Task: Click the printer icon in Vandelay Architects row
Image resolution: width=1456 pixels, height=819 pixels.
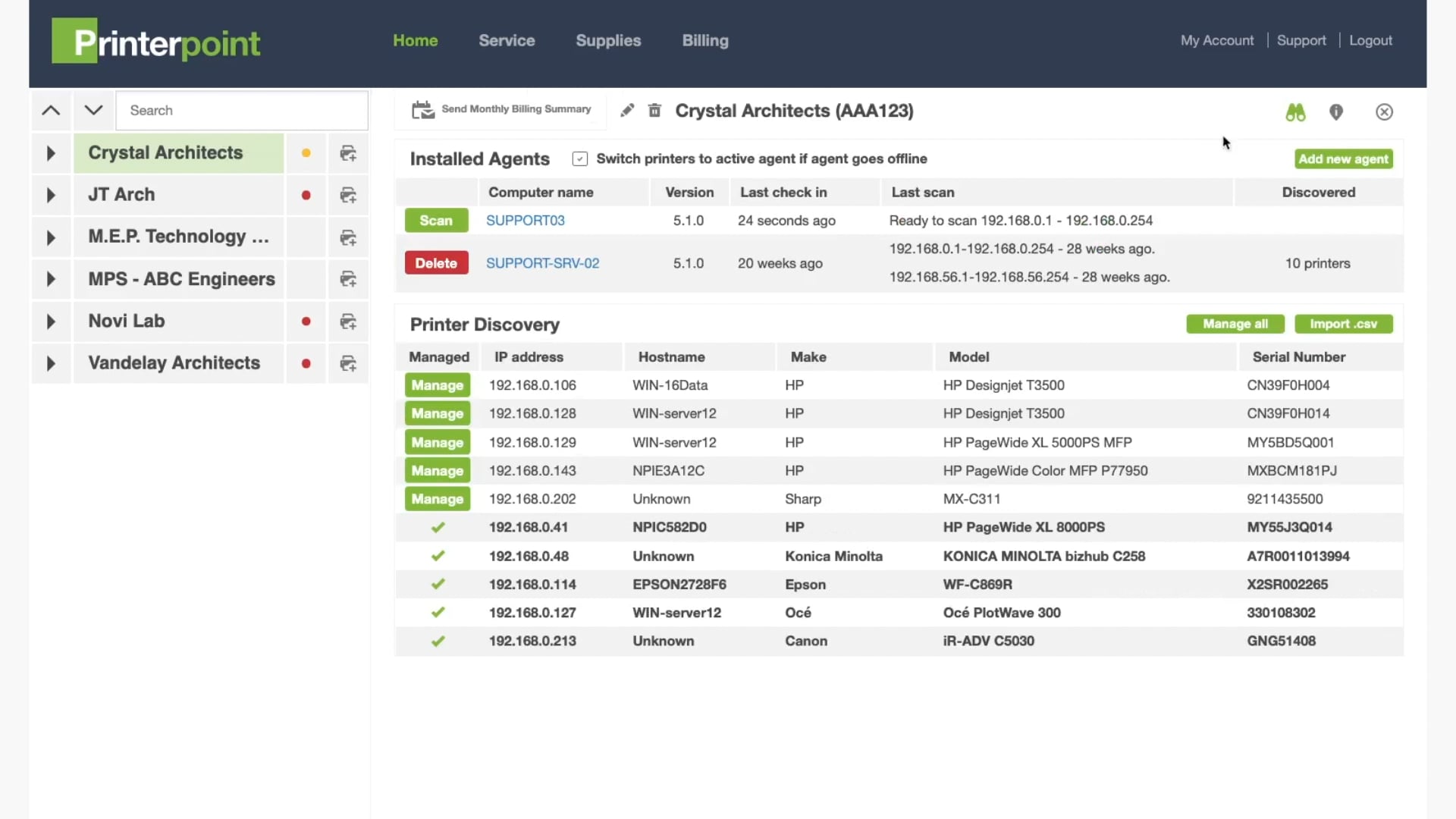Action: click(x=348, y=363)
